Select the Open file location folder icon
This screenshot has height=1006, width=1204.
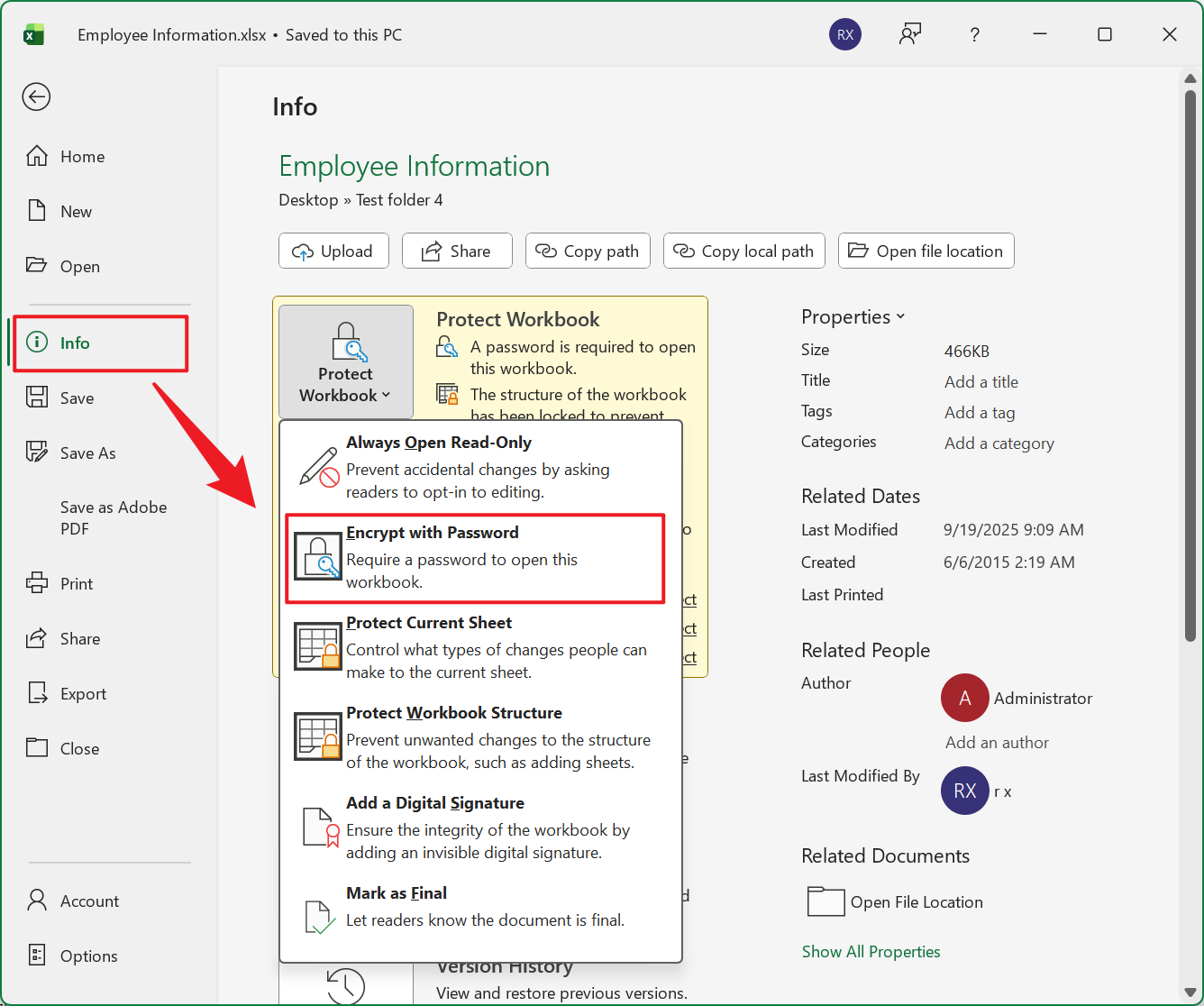tap(859, 251)
